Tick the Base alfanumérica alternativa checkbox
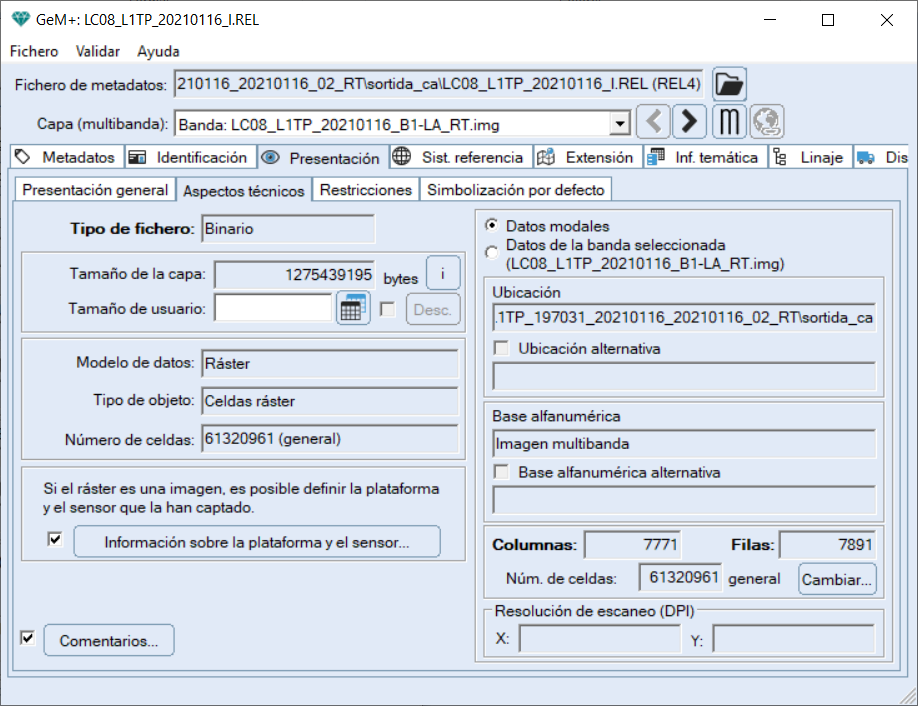This screenshot has width=918, height=706. (503, 472)
